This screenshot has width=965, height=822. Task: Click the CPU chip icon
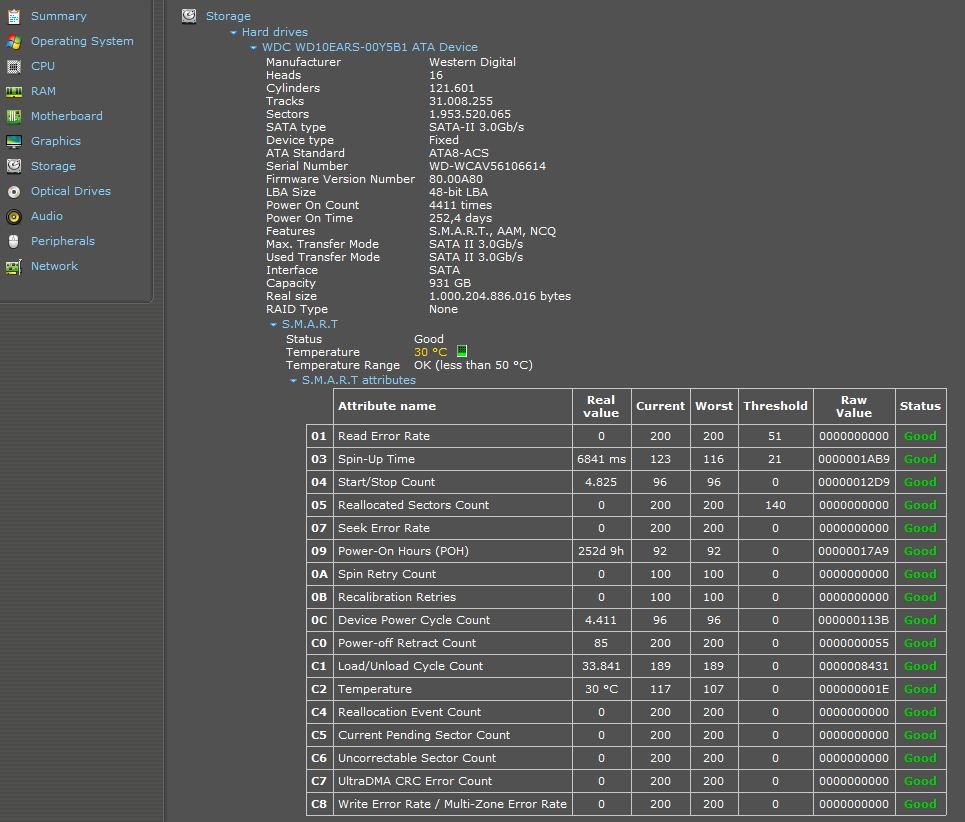[13, 66]
